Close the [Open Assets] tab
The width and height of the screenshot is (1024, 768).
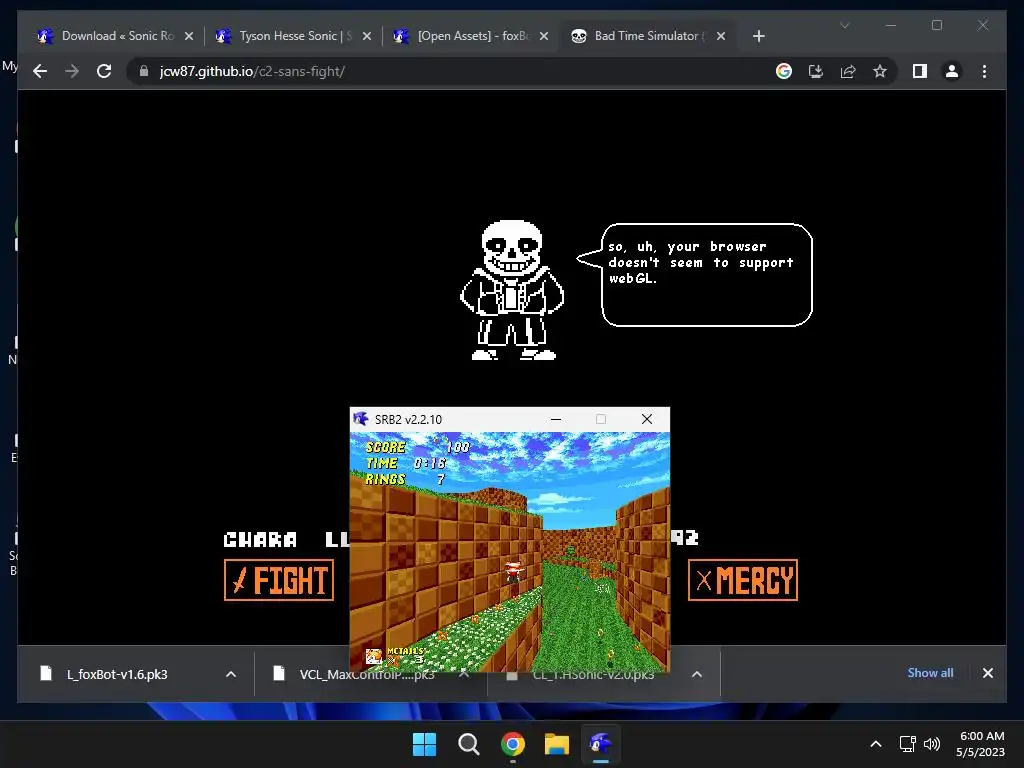[x=544, y=36]
